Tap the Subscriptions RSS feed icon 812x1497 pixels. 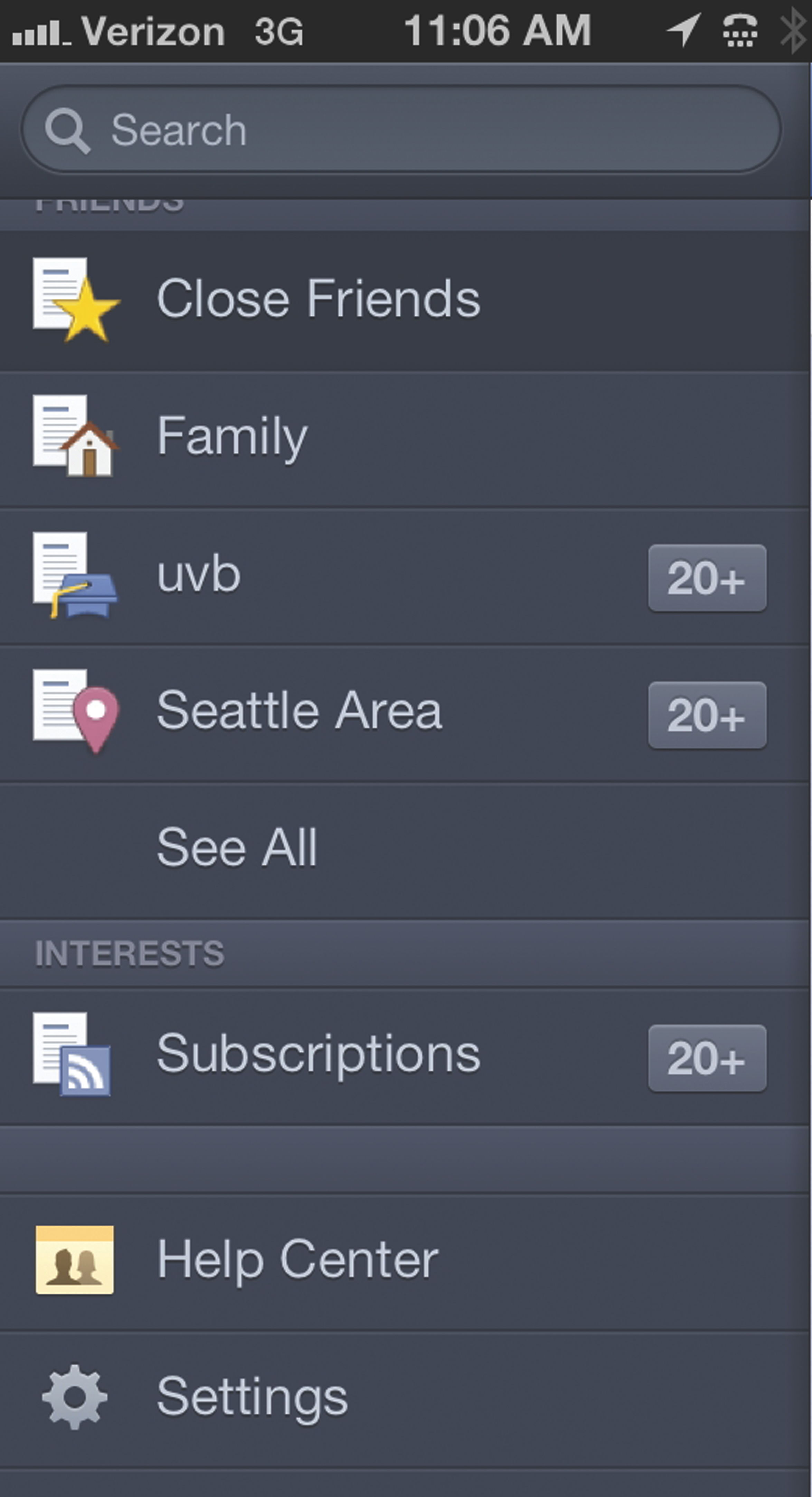click(x=73, y=1054)
